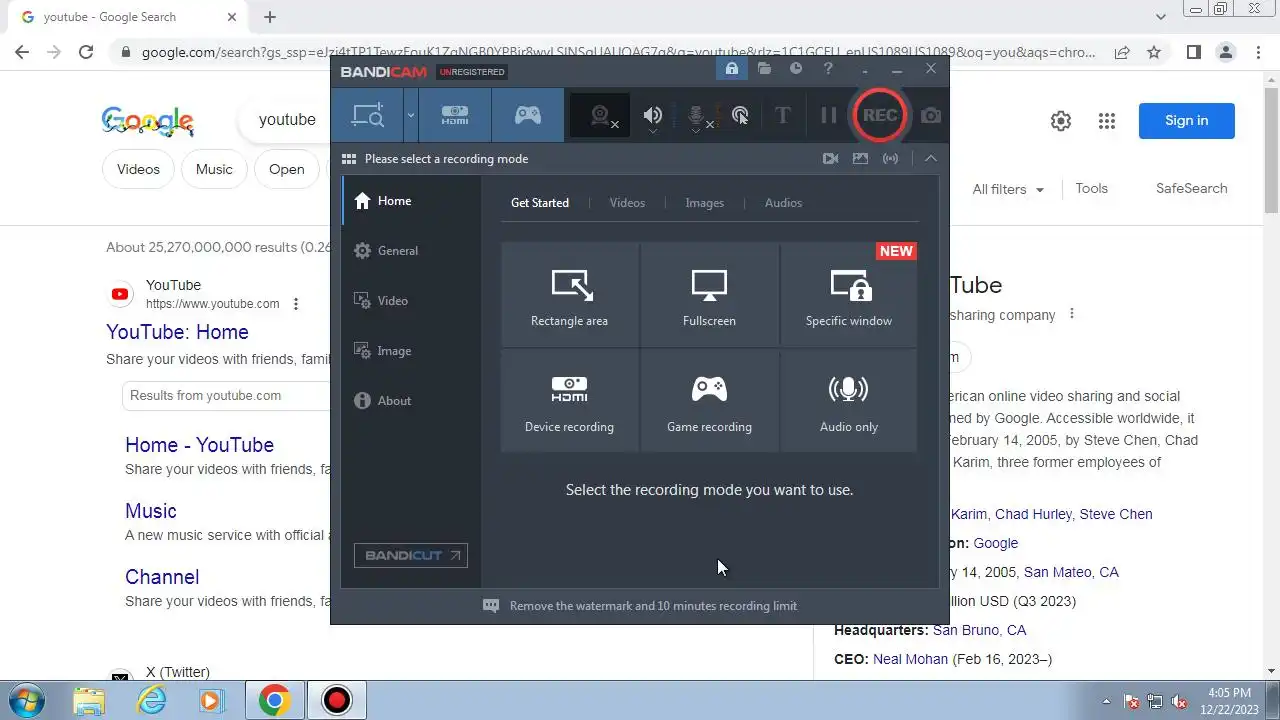Open Chrome tab search dropdown arrow
Viewport: 1280px width, 720px height.
click(x=1161, y=17)
